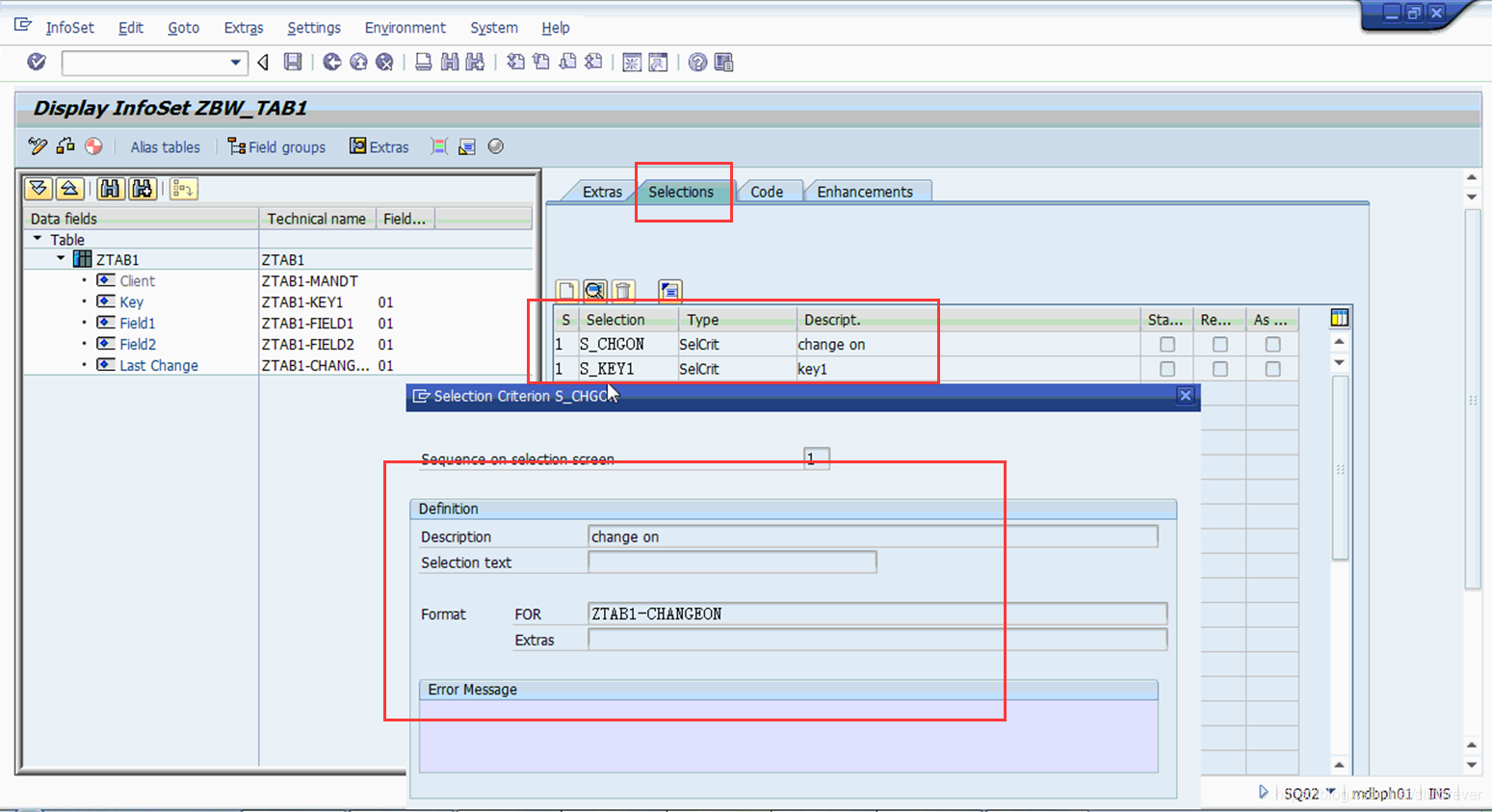
Task: Open the command field dropdown arrow
Action: pos(235,63)
